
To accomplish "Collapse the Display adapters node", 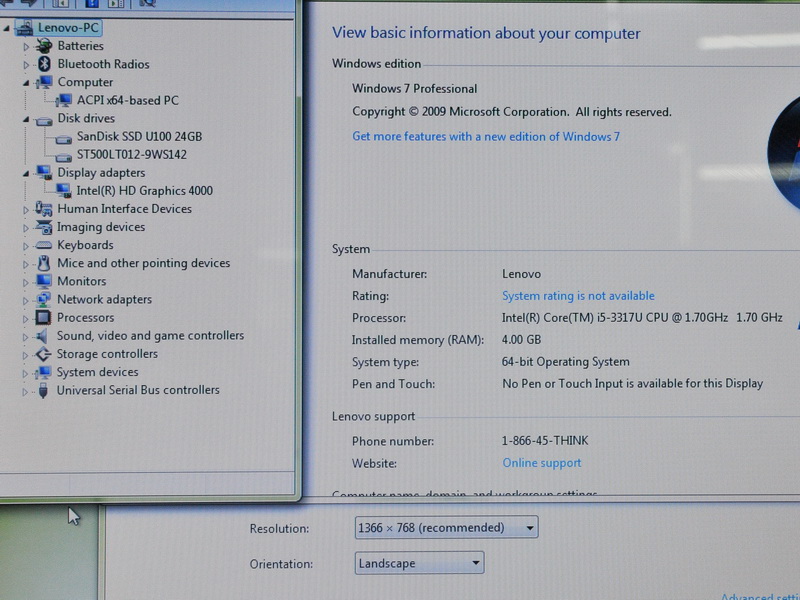I will (x=26, y=173).
